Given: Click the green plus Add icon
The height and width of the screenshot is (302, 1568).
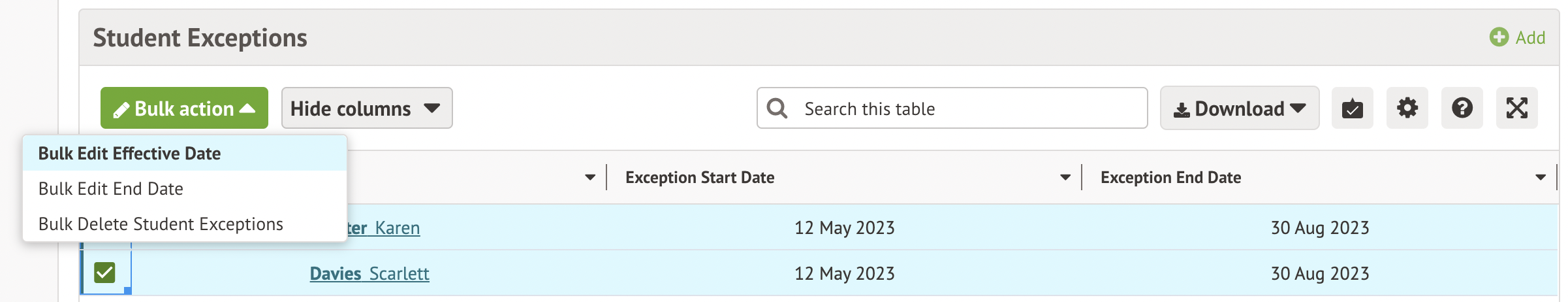Looking at the screenshot, I should point(1499,37).
